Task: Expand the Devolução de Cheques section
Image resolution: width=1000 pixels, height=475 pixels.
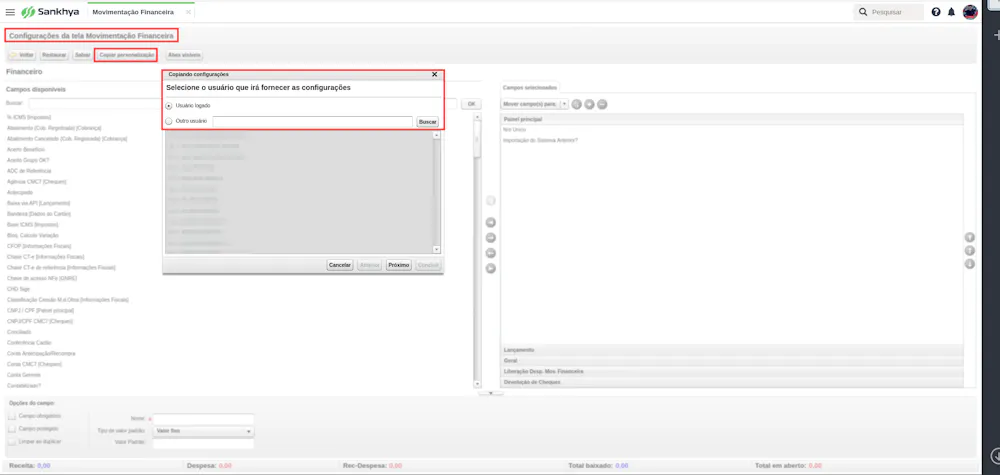Action: coord(732,382)
